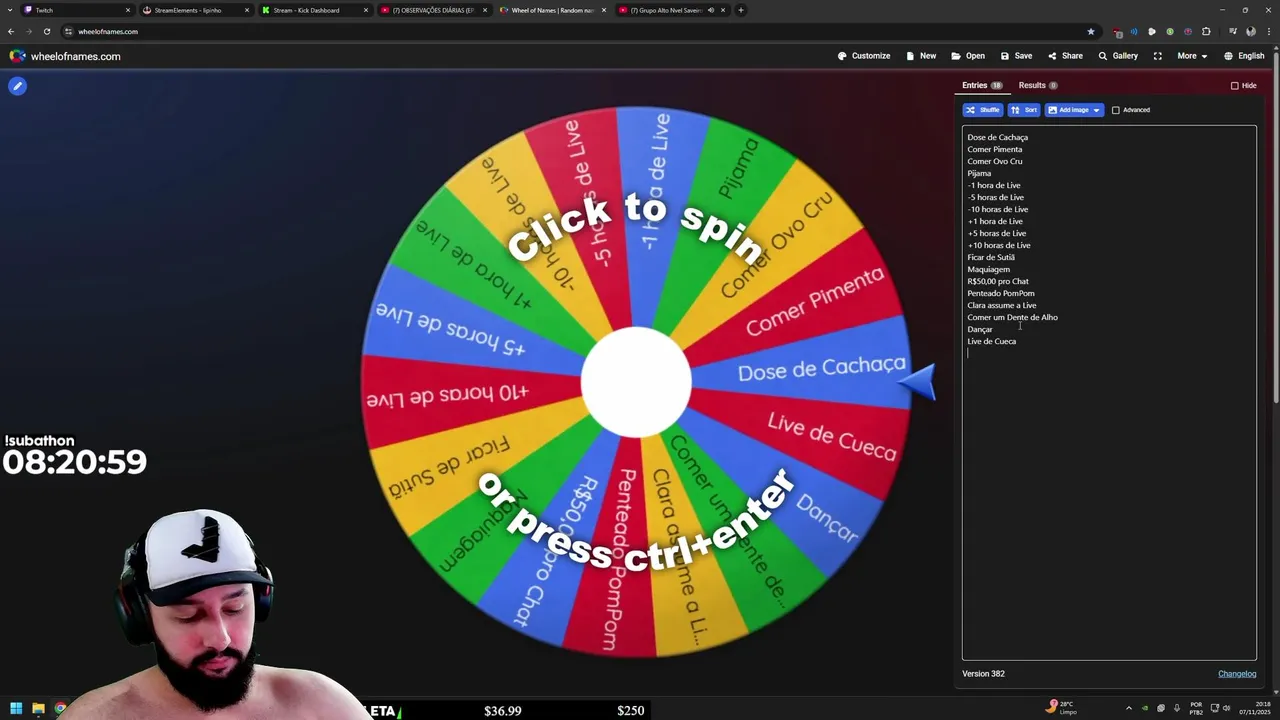Screen dimensions: 1280x720
Task: Open a new browser tab
Action: click(x=740, y=10)
